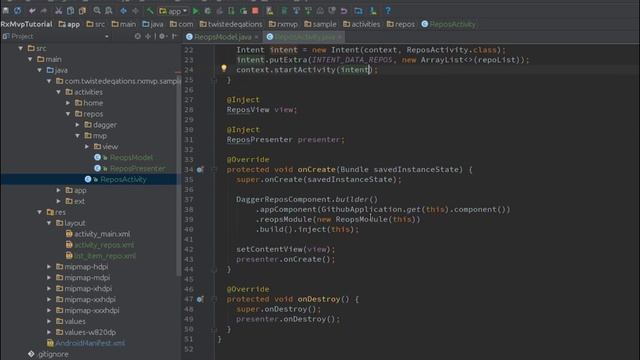Screen dimensions: 640x360
Task: Collapse all nodes in Project panel
Action: [x=148, y=36]
